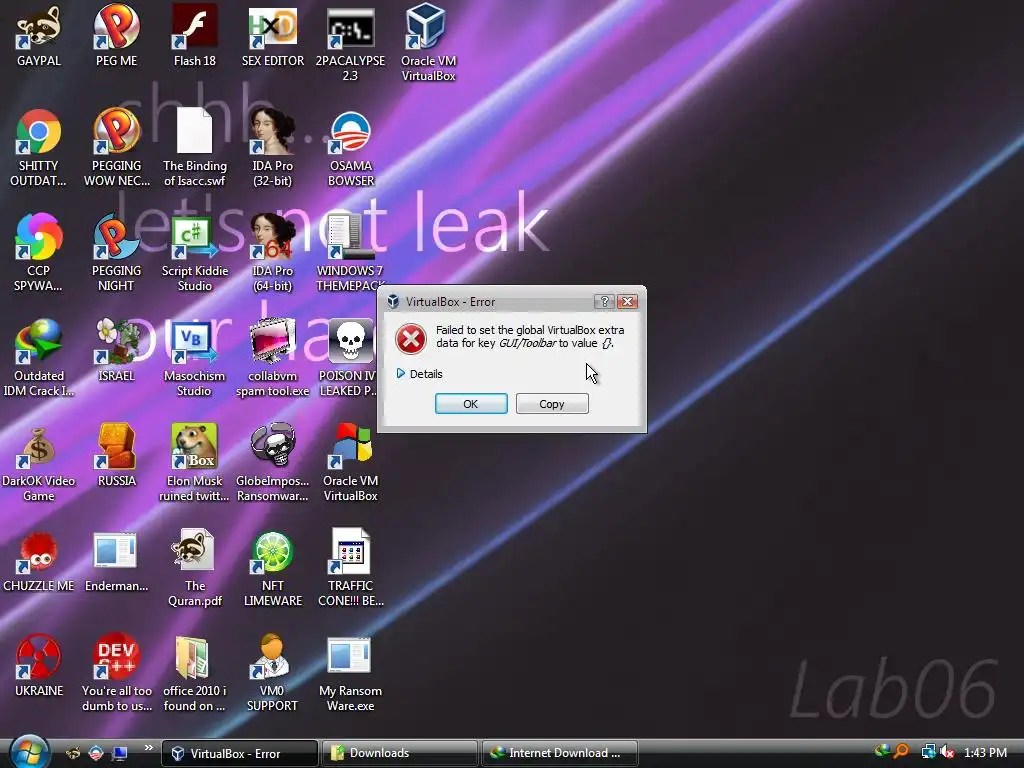Viewport: 1024px width, 768px height.
Task: Switch to Downloads taskbar button
Action: click(400, 753)
